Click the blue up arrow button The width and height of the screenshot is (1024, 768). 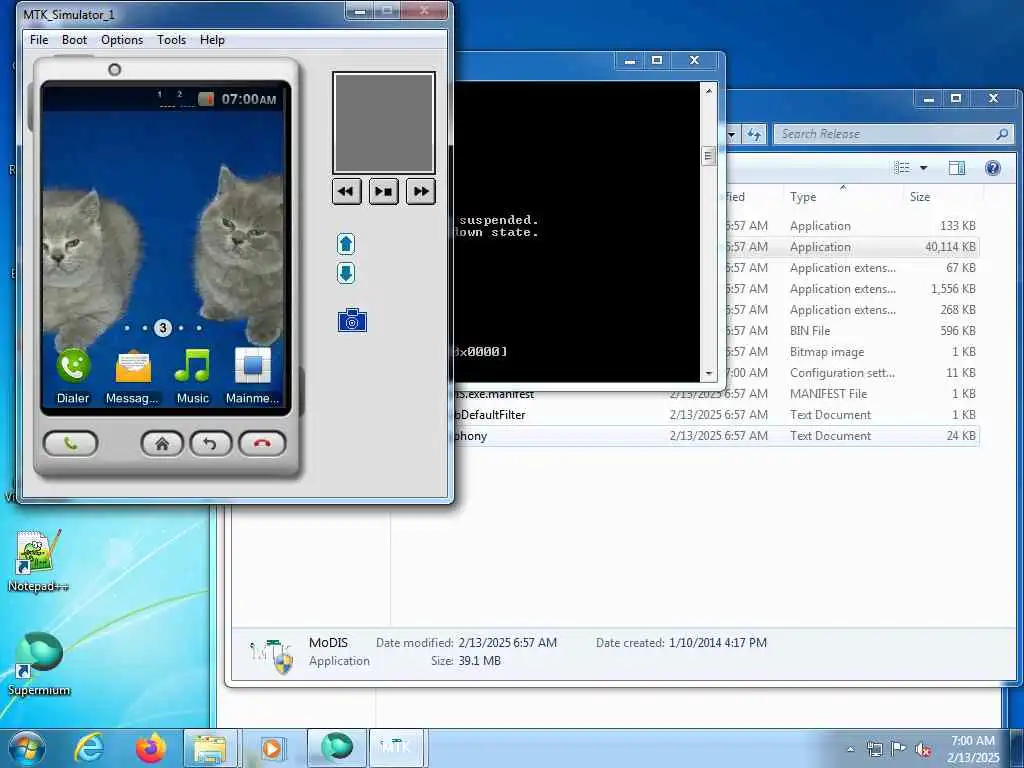point(346,244)
